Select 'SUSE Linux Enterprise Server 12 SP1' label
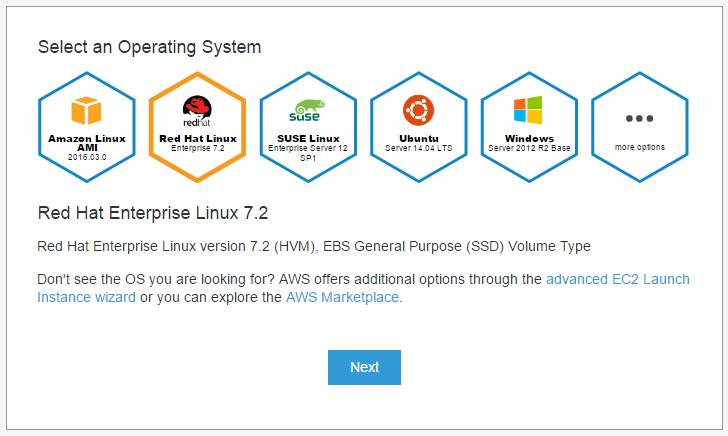 (x=308, y=148)
